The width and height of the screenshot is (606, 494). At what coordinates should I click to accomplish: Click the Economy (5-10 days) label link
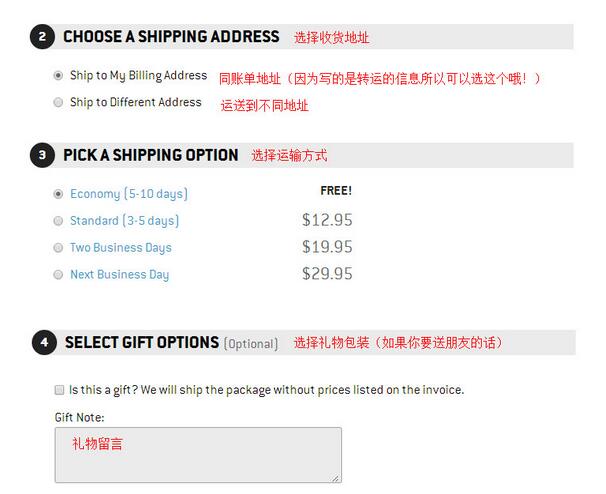[129, 194]
